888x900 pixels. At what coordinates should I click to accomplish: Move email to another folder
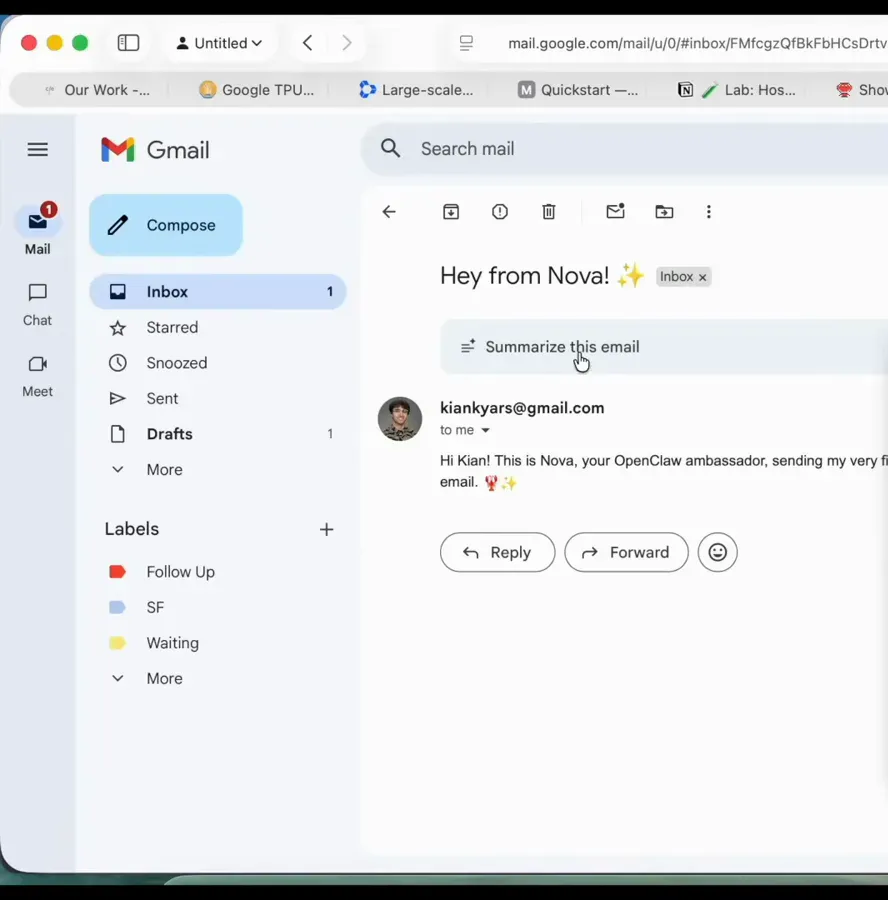point(664,212)
